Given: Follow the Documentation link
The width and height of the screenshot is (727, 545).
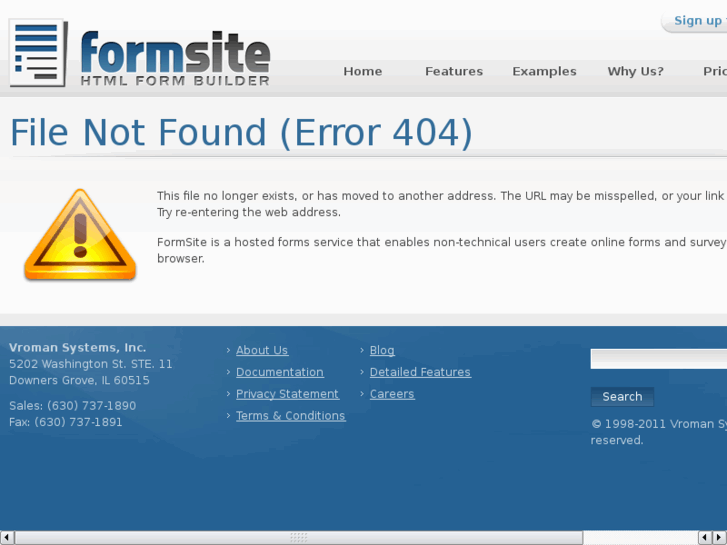Looking at the screenshot, I should pyautogui.click(x=280, y=372).
